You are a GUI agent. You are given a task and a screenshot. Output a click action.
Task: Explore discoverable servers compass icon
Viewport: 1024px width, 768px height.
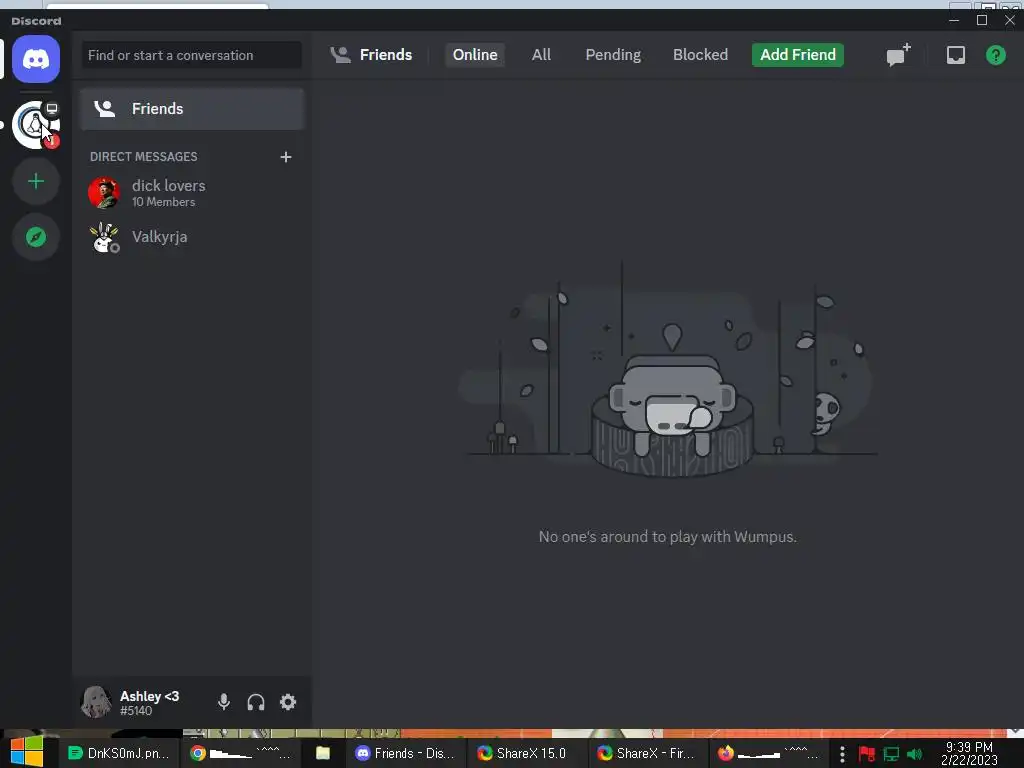click(36, 237)
